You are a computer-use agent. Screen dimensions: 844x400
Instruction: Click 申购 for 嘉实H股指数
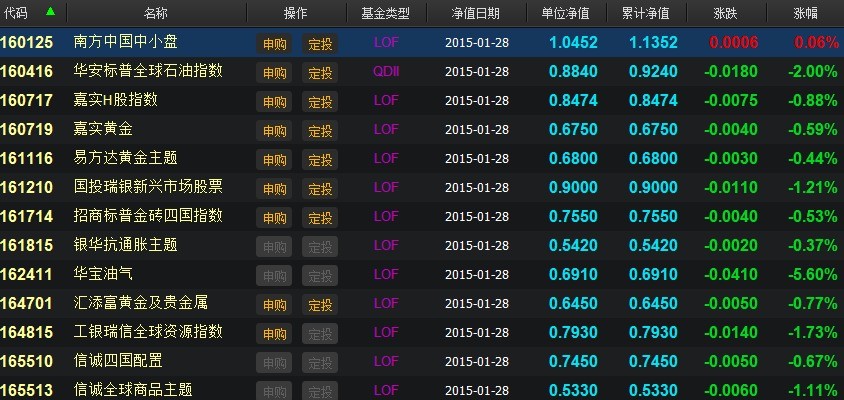pyautogui.click(x=274, y=102)
